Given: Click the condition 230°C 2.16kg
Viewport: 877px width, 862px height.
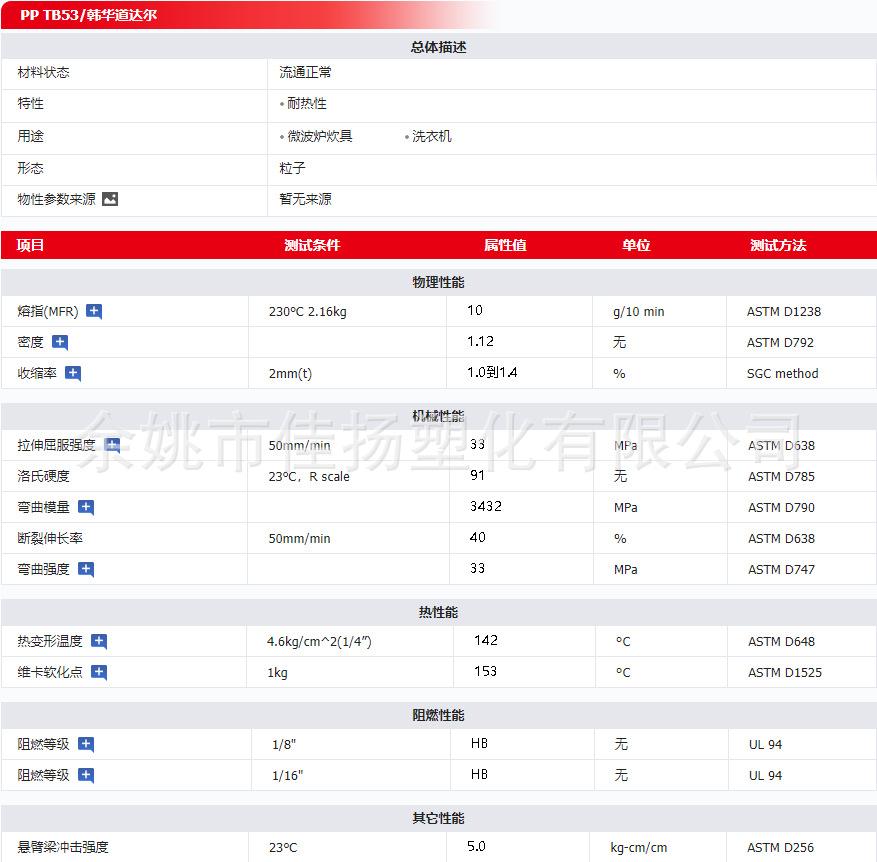Looking at the screenshot, I should (308, 312).
